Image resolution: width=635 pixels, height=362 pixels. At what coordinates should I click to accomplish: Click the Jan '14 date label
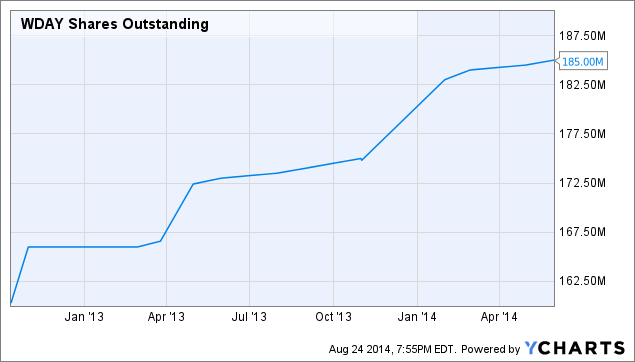(x=417, y=316)
